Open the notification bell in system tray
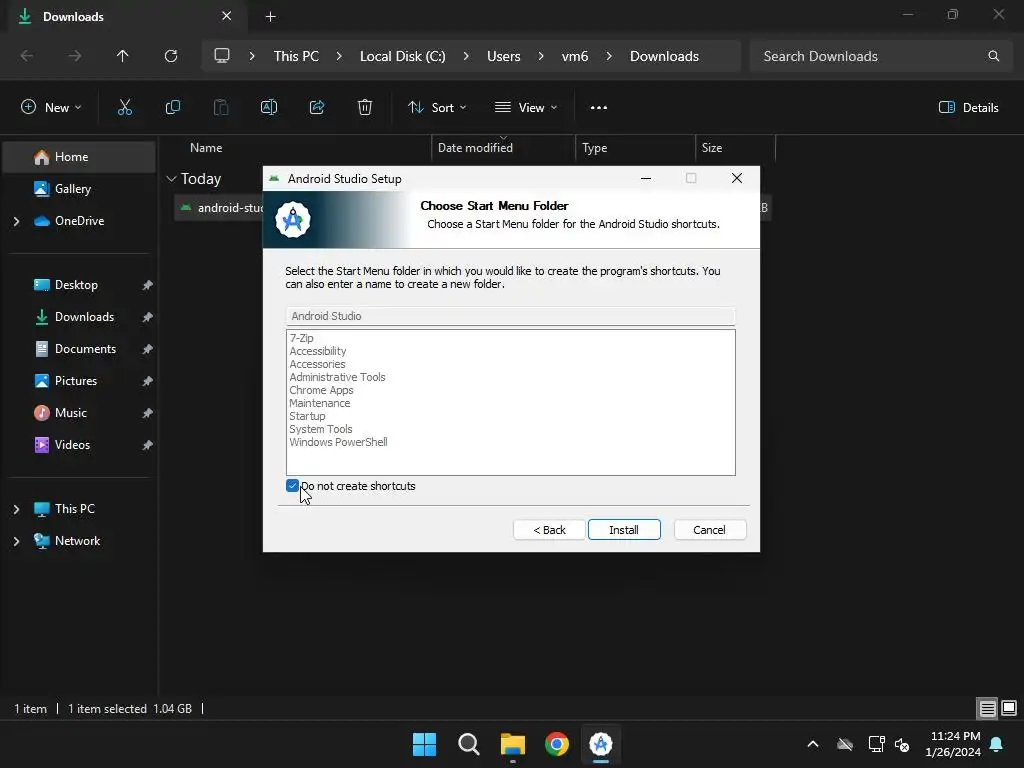 click(x=997, y=744)
